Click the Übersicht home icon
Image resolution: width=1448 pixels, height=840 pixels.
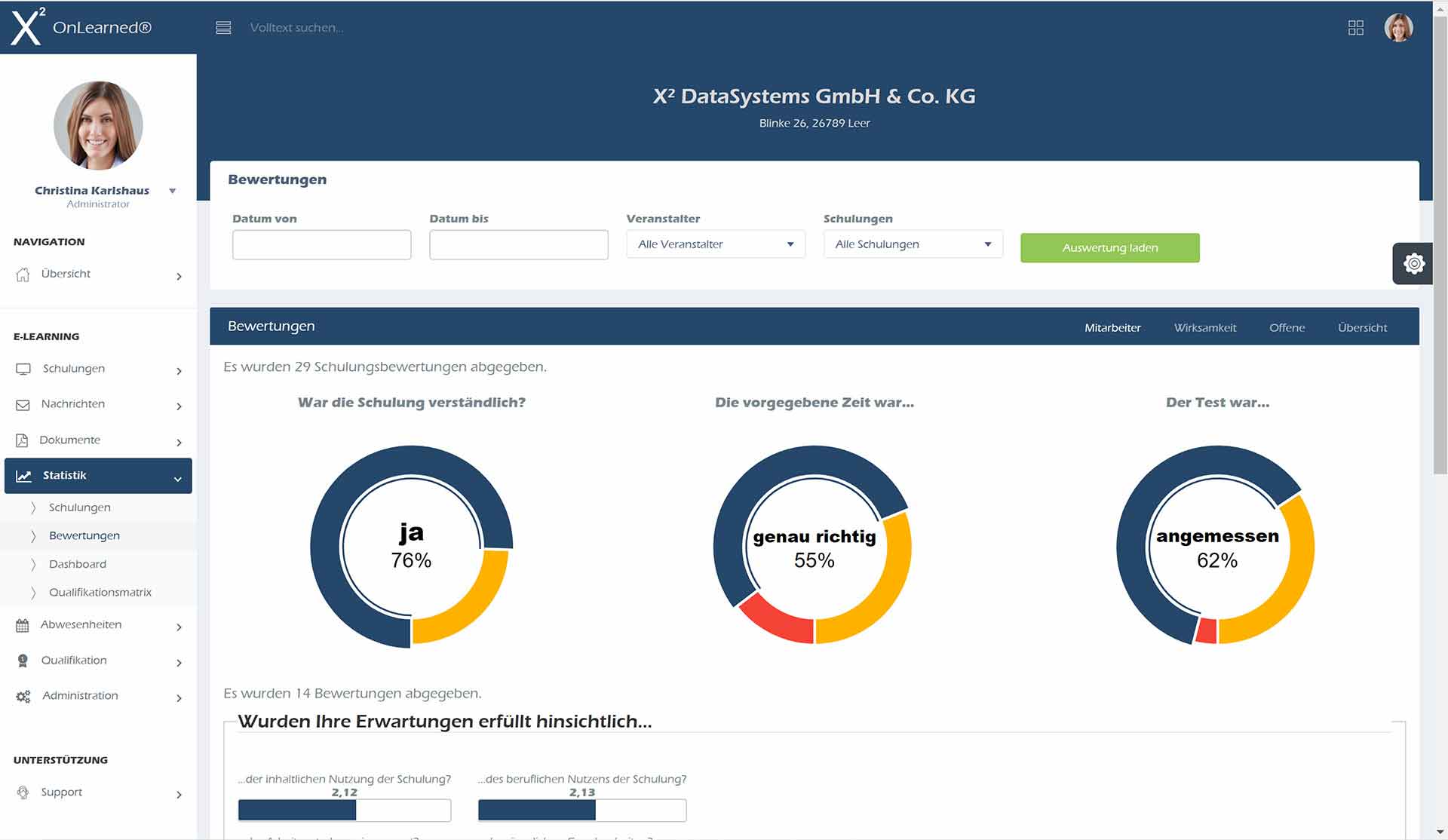click(x=23, y=274)
